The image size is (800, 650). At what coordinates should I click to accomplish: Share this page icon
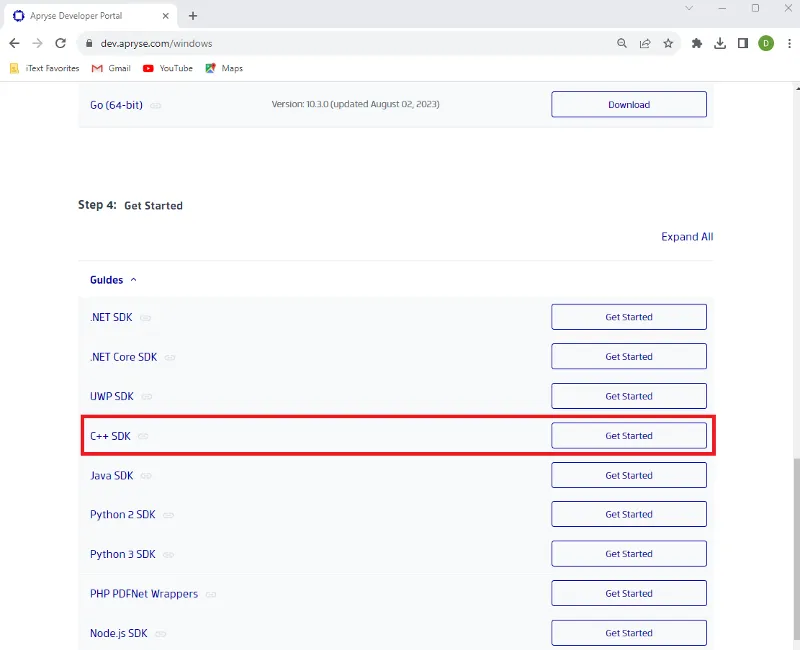pyautogui.click(x=645, y=43)
